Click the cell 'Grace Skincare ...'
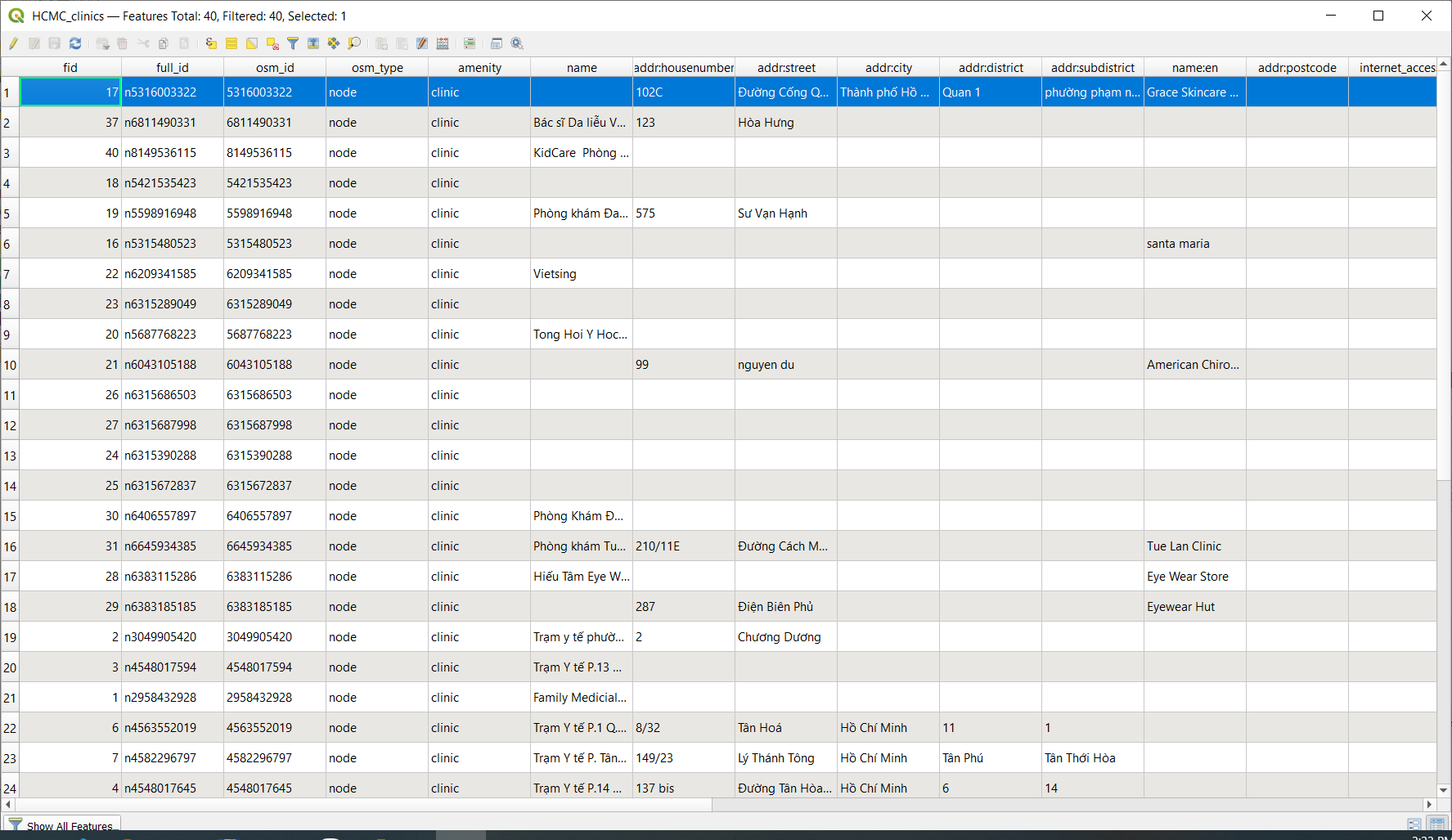Screen dimensions: 1452x840 (x=1195, y=92)
